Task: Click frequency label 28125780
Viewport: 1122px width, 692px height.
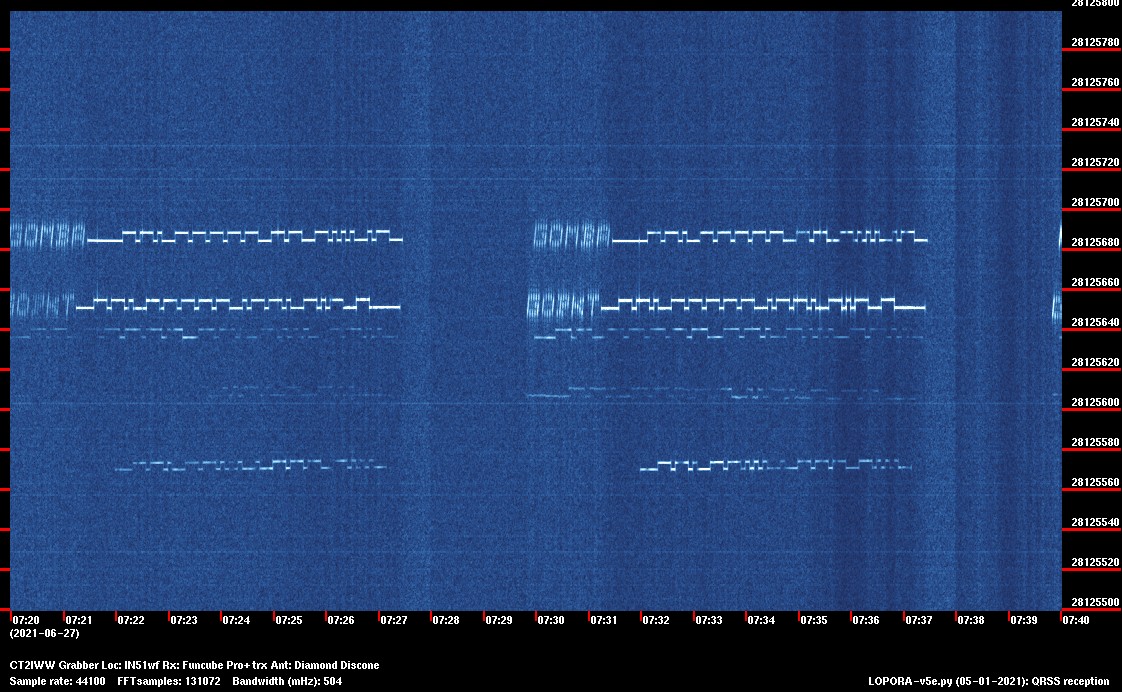Action: [1095, 43]
